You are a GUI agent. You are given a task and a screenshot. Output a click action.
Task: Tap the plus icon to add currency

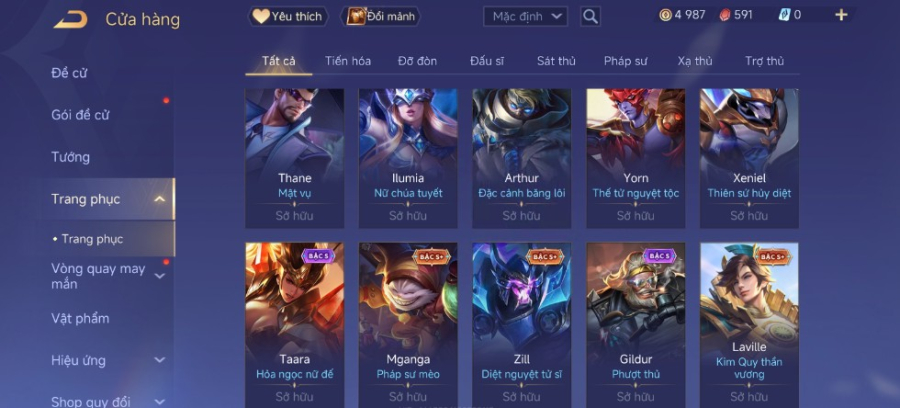click(x=841, y=15)
